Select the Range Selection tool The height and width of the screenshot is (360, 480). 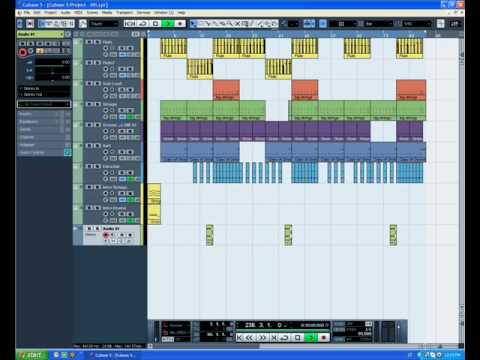click(201, 24)
